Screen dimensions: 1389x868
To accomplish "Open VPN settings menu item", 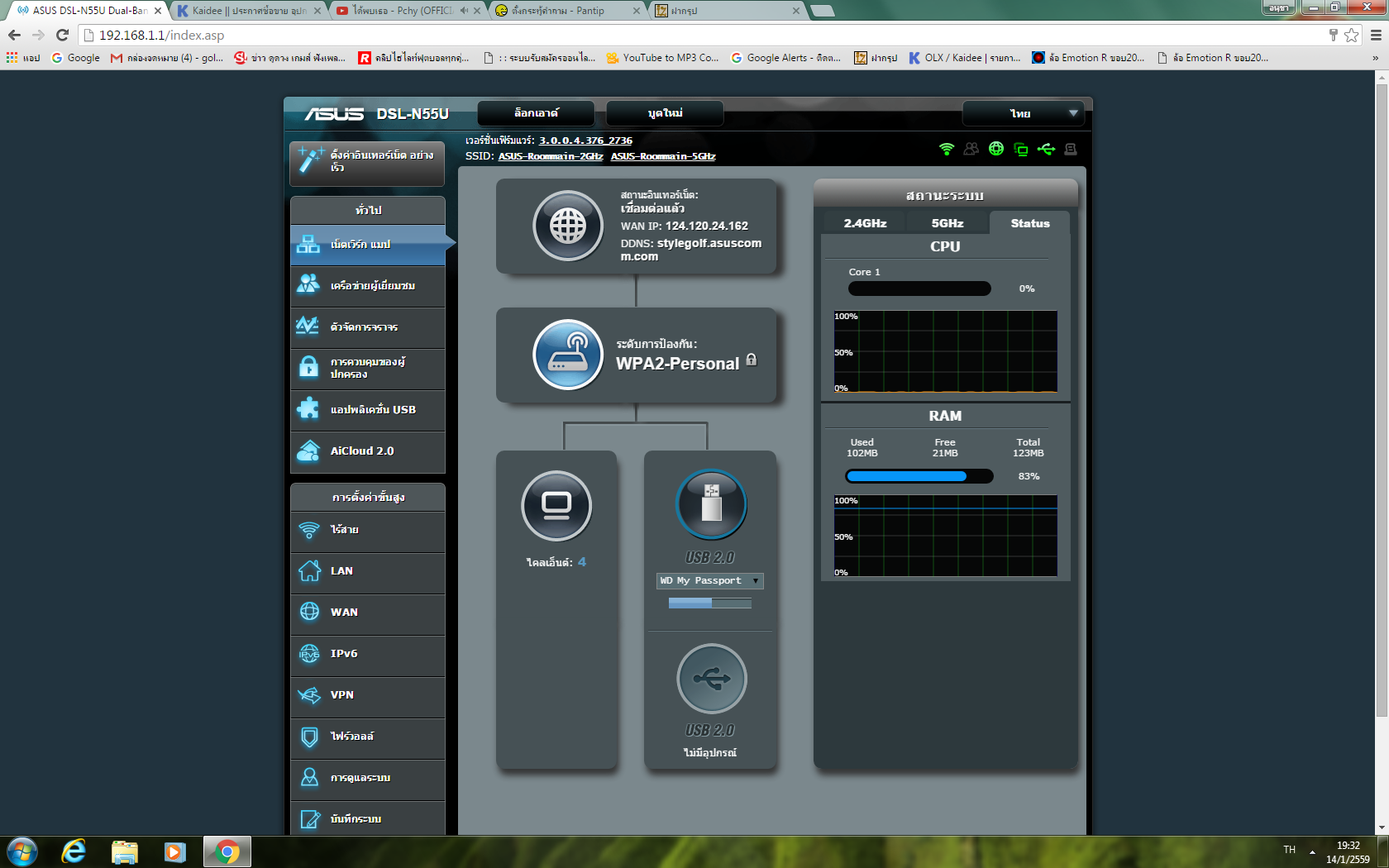I will tap(367, 695).
